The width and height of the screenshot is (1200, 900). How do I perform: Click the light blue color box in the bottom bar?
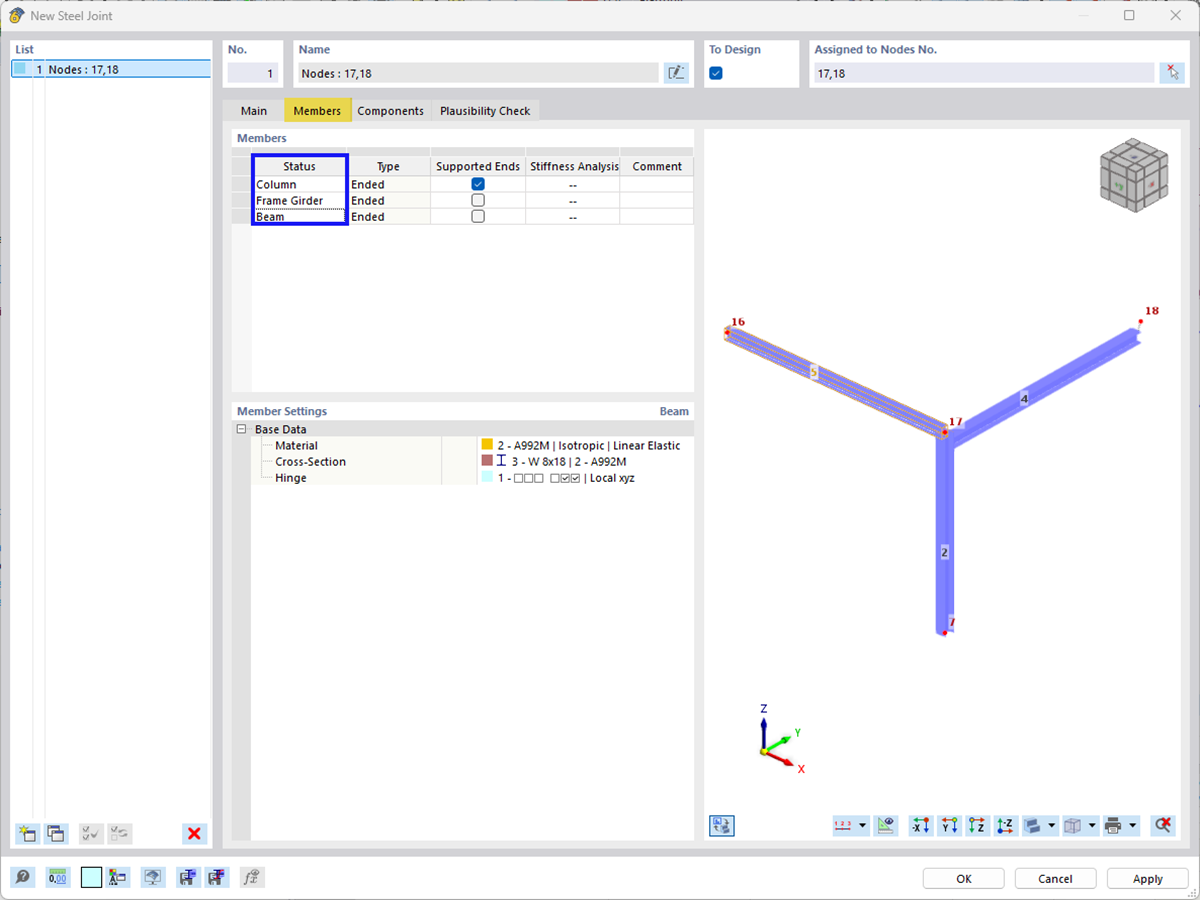91,878
